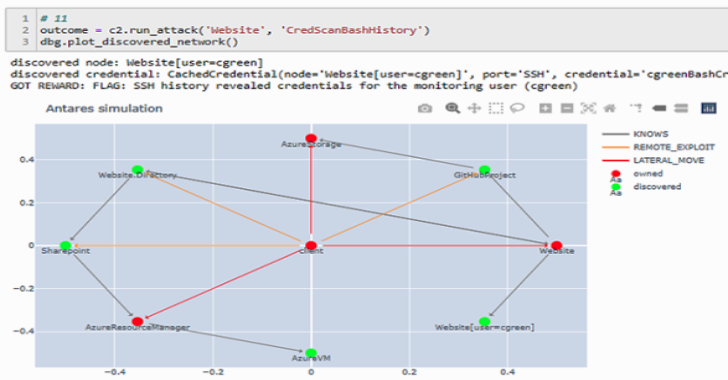This screenshot has height=380, width=728.
Task: Click code line with c2.run_attack call
Action: click(235, 30)
